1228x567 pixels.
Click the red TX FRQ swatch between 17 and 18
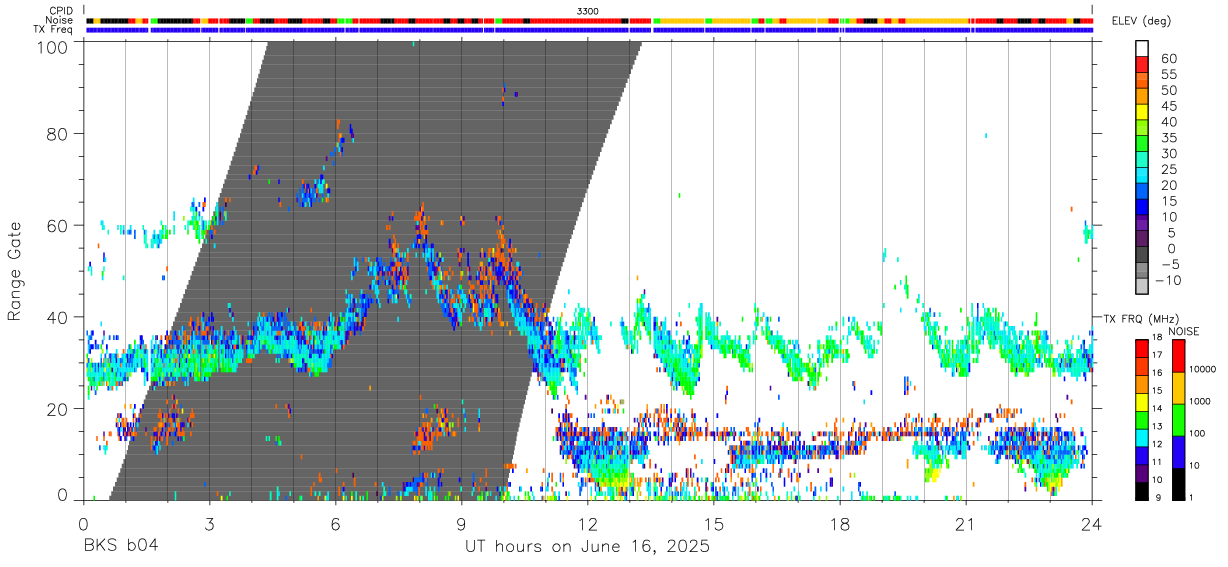click(x=1142, y=348)
